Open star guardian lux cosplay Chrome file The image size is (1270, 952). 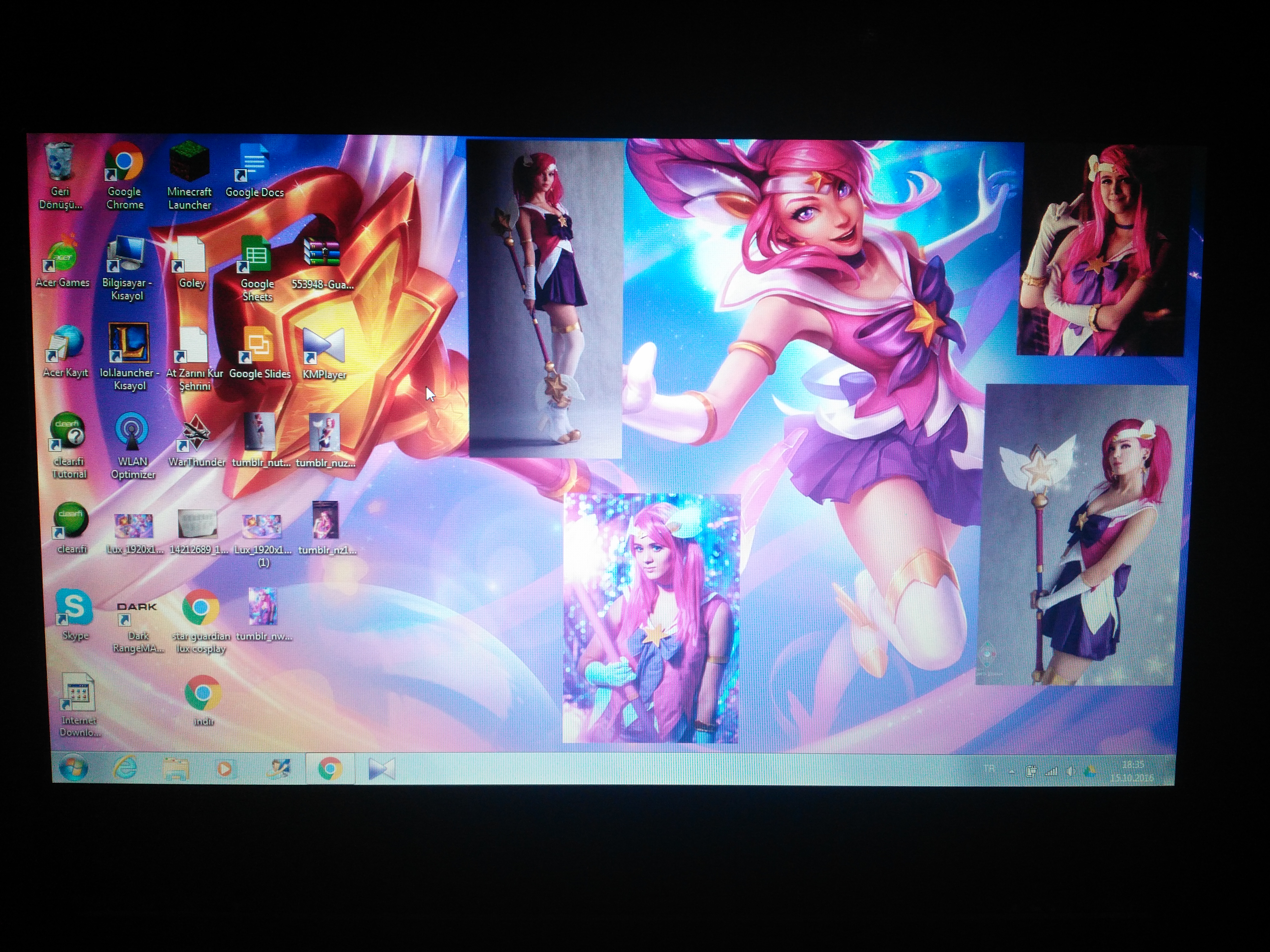pos(200,622)
